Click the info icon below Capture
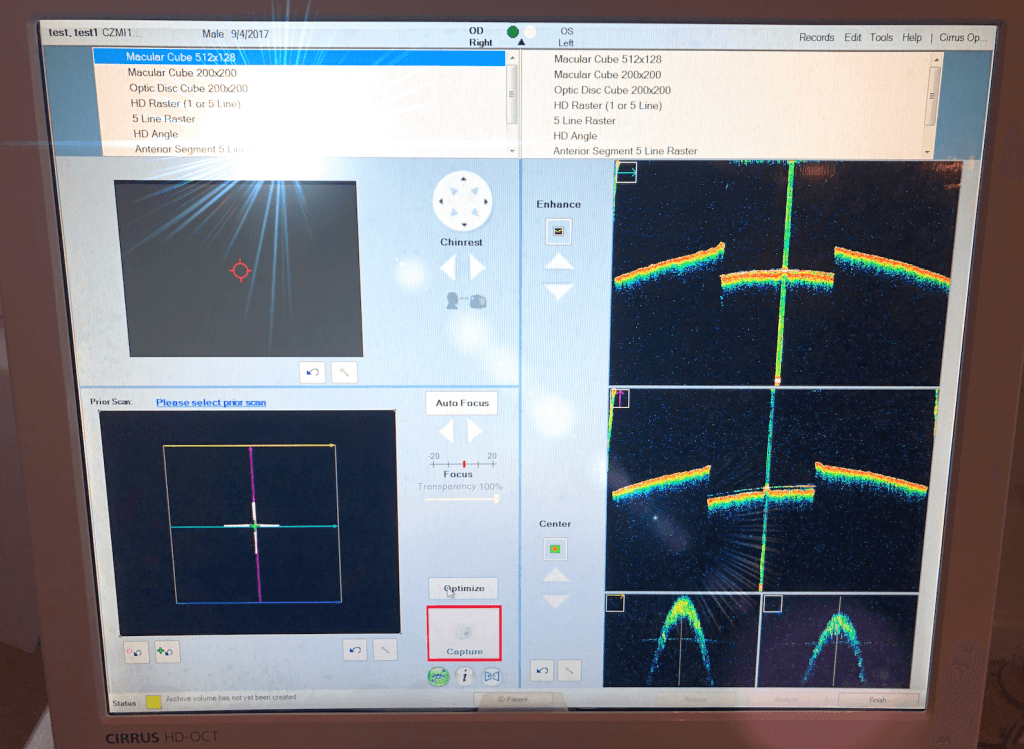 point(464,677)
